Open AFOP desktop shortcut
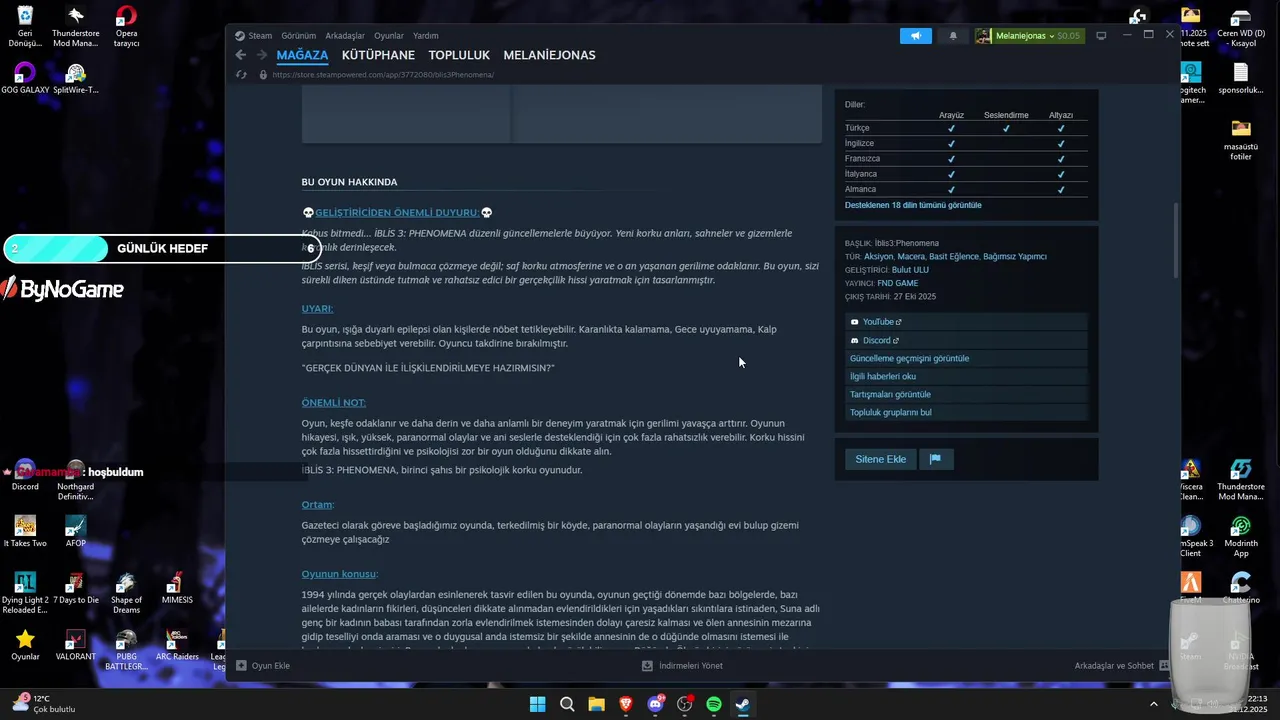The width and height of the screenshot is (1280, 720). point(76,532)
